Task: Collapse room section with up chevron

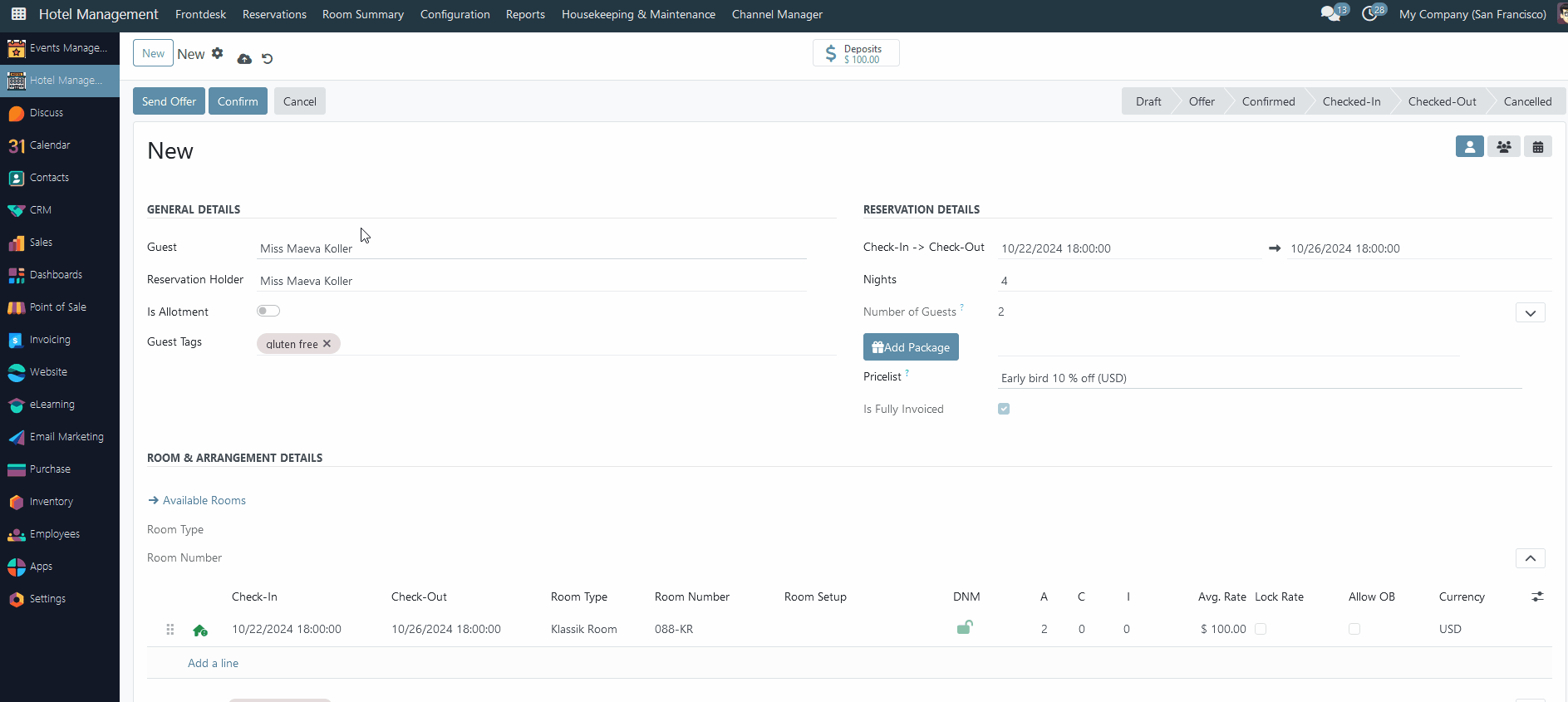Action: pyautogui.click(x=1531, y=558)
